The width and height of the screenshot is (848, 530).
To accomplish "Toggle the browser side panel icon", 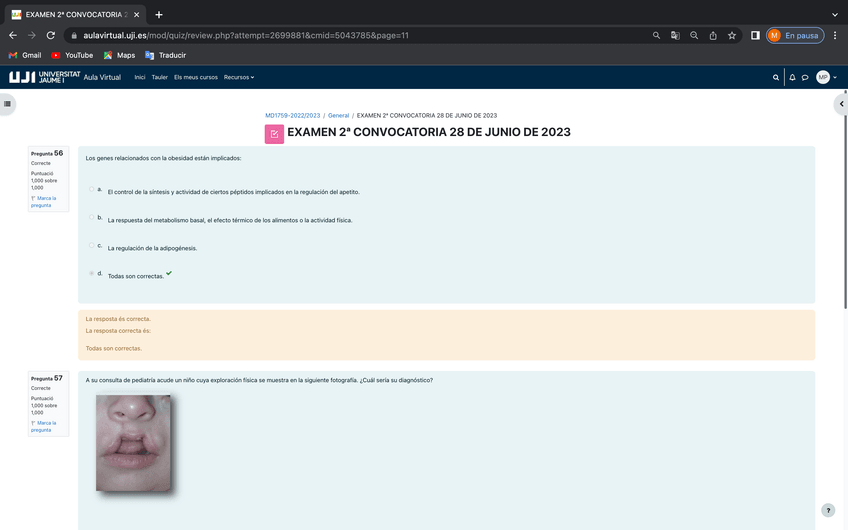I will 755,35.
